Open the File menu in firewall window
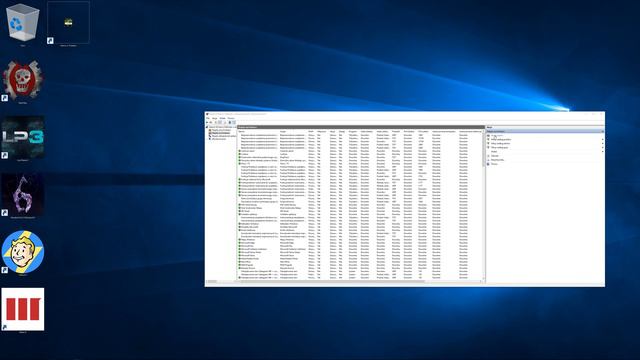The width and height of the screenshot is (640, 360). click(x=208, y=118)
